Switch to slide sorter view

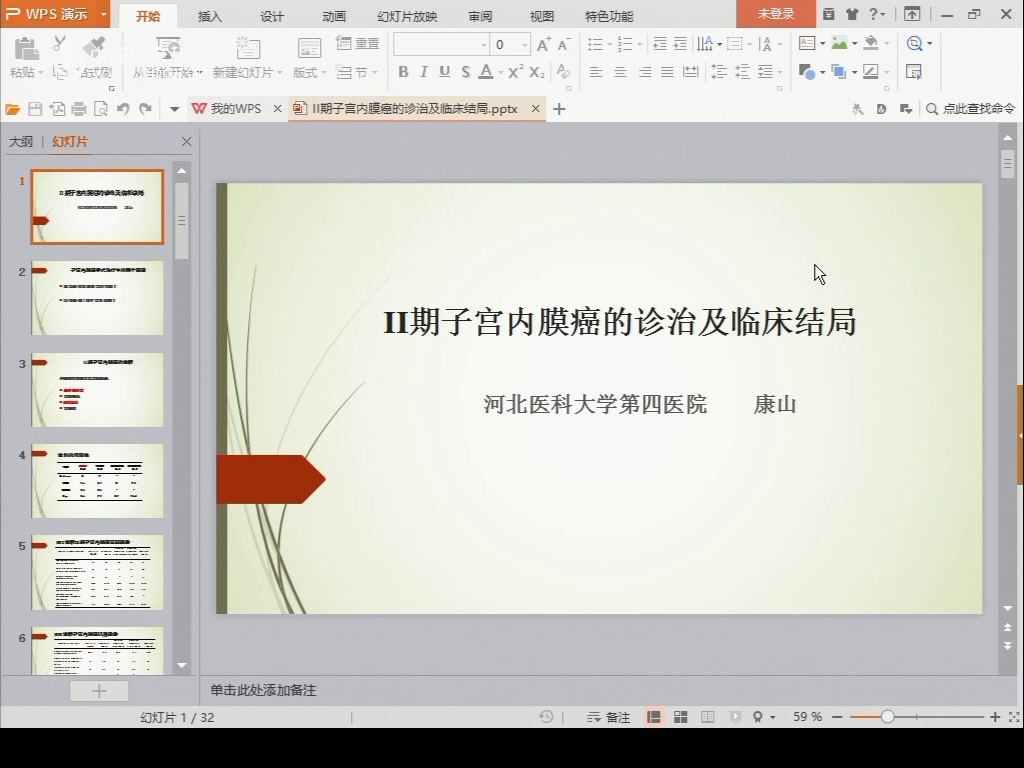(680, 717)
